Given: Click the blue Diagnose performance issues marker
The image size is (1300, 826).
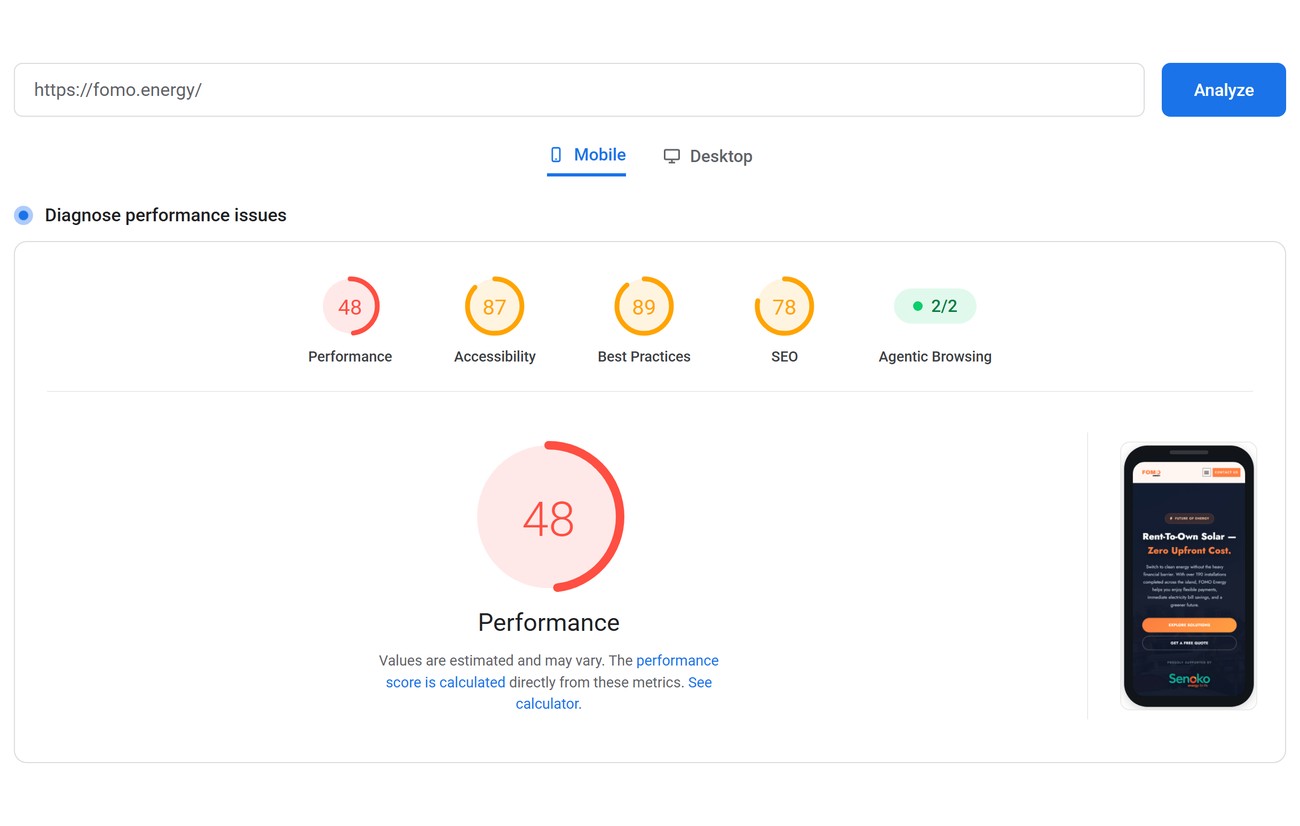Looking at the screenshot, I should (24, 215).
